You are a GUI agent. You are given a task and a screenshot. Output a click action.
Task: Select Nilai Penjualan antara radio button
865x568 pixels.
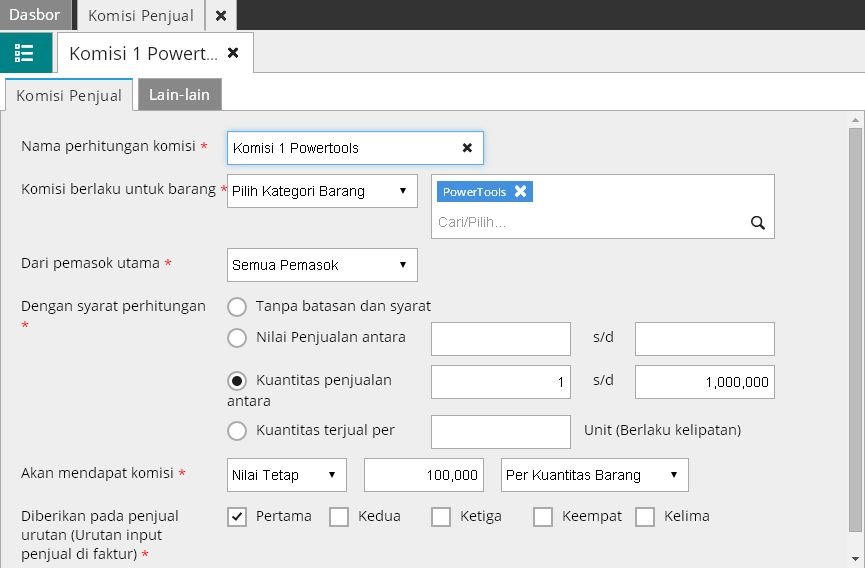click(x=237, y=338)
